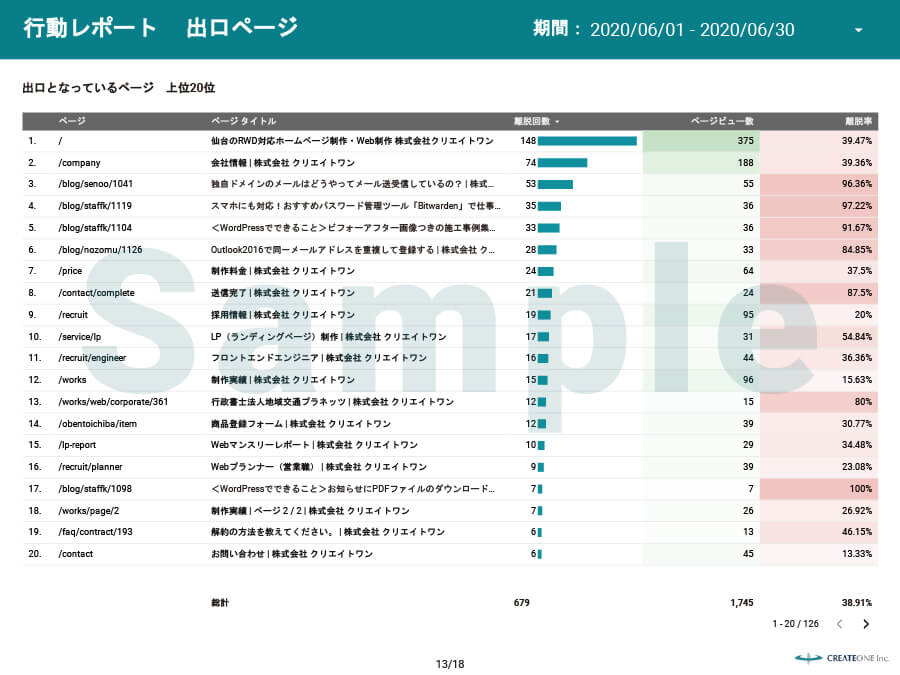This screenshot has width=900, height=675.
Task: Open the /recruit/engineer page entry
Action: [93, 358]
